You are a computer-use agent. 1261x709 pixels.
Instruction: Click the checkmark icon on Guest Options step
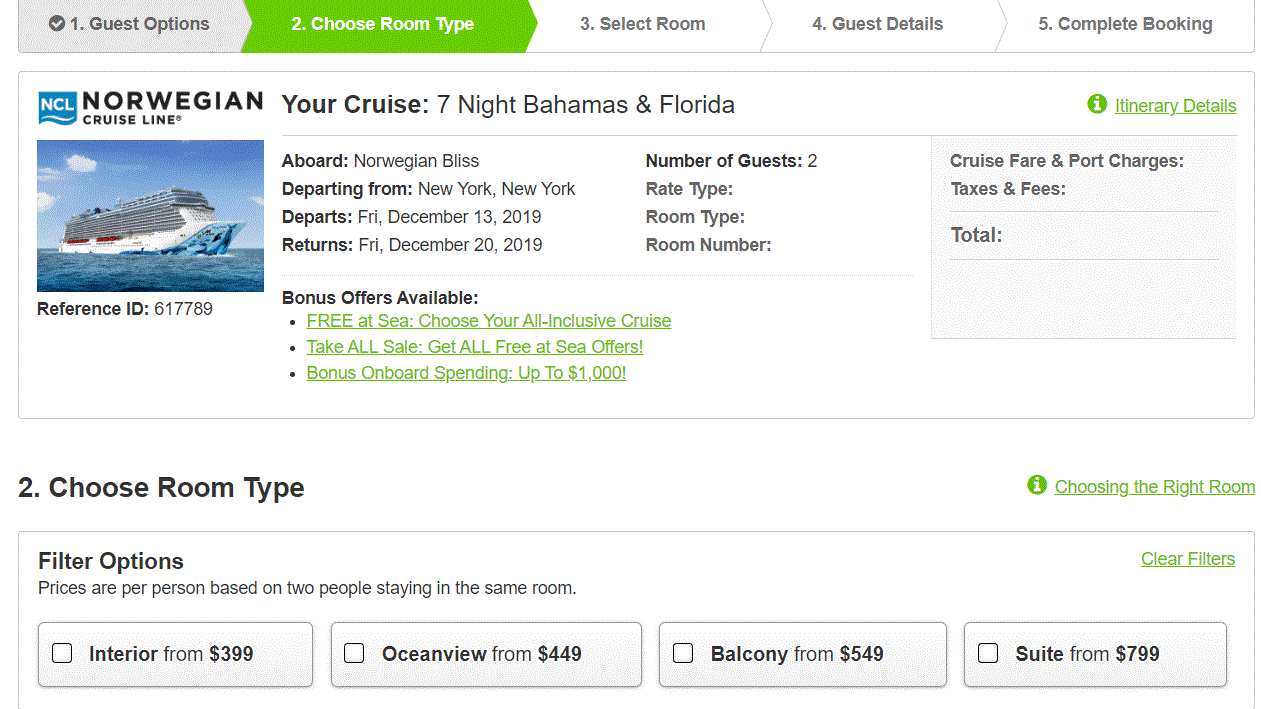[57, 23]
